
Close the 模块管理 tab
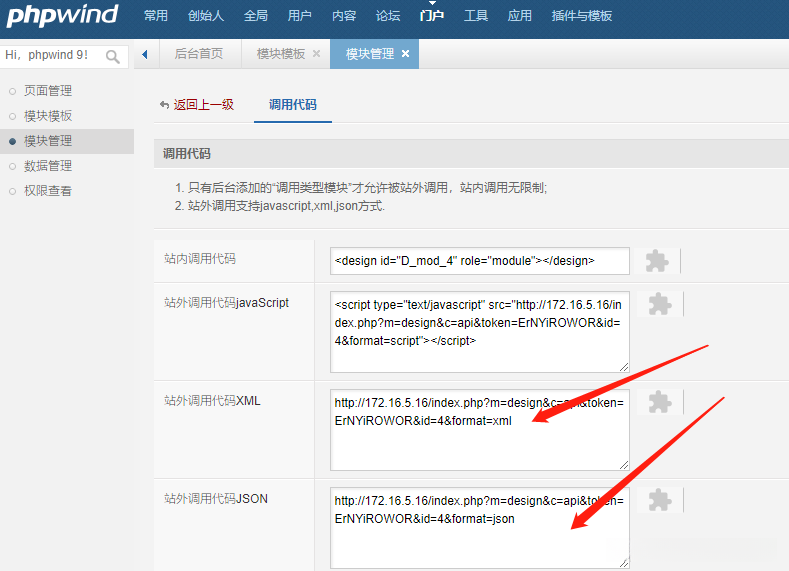tap(406, 53)
